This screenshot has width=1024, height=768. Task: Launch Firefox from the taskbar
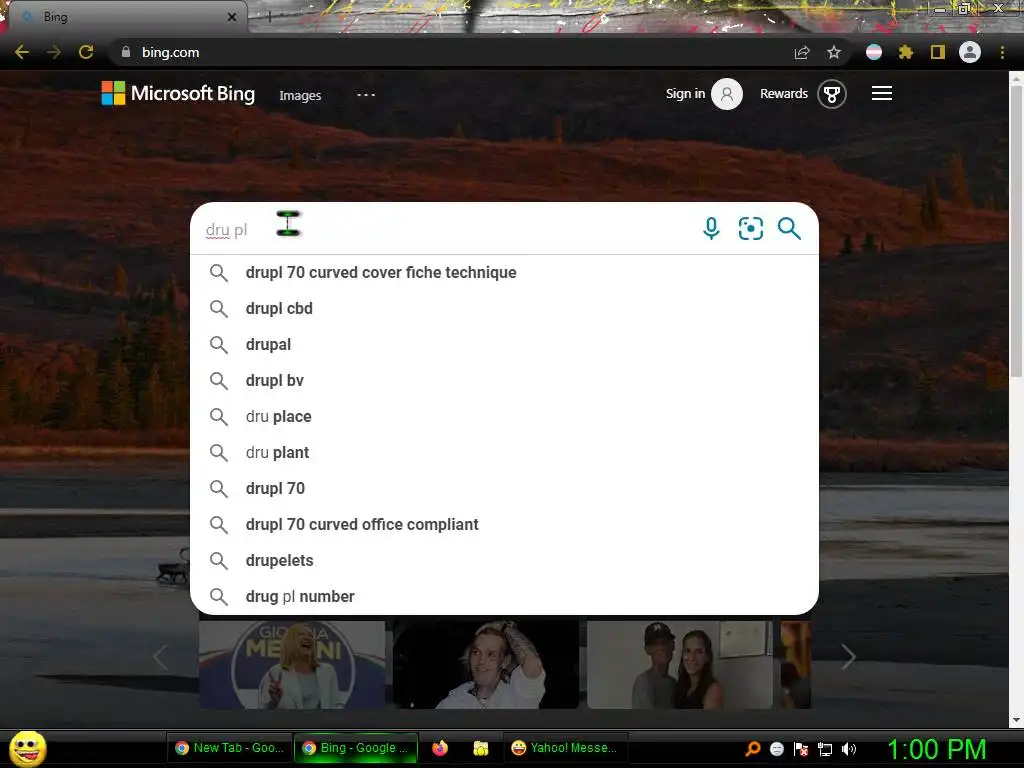click(x=440, y=748)
